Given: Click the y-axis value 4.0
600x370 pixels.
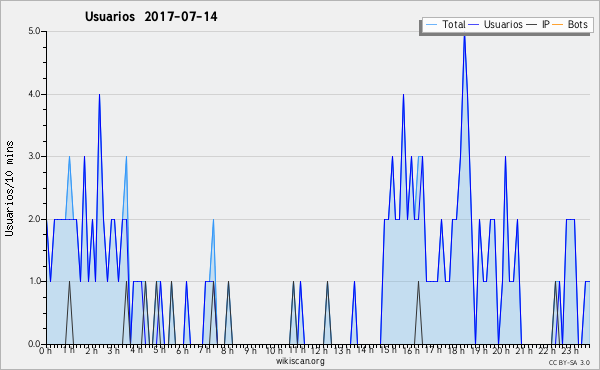Looking at the screenshot, I should point(34,94).
